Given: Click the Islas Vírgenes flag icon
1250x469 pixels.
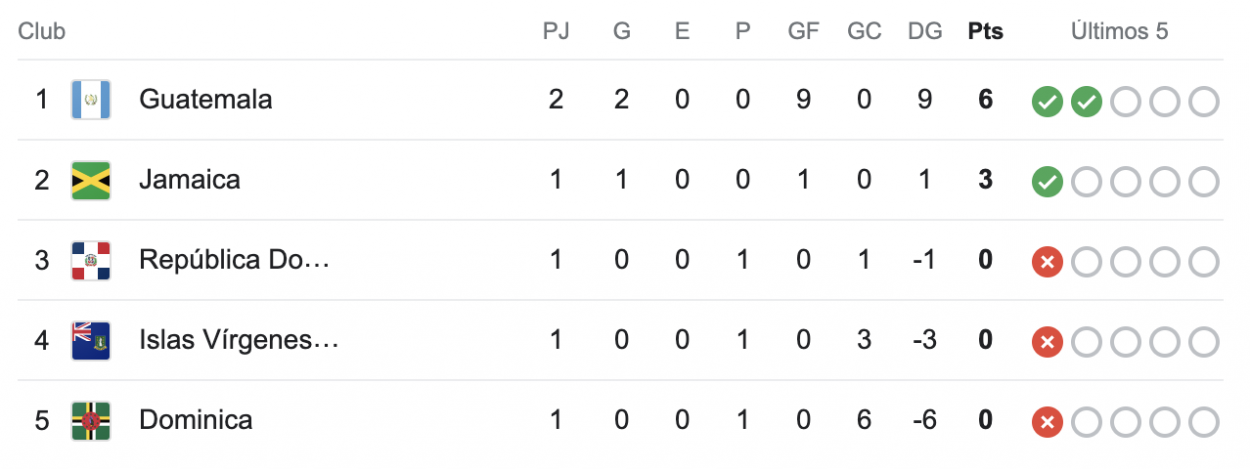Looking at the screenshot, I should click(91, 340).
